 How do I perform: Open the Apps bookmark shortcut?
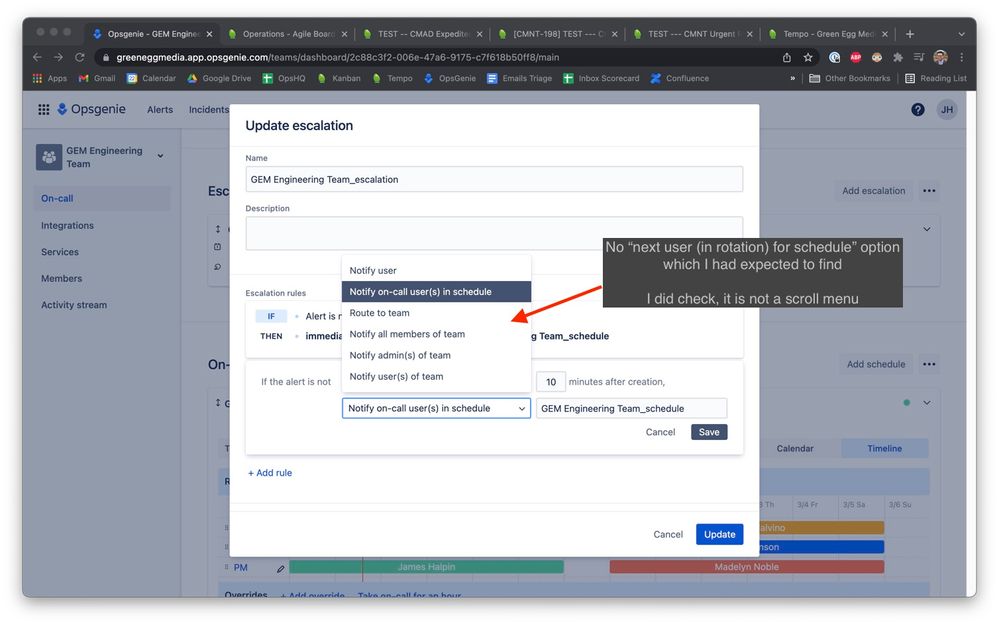[x=50, y=78]
